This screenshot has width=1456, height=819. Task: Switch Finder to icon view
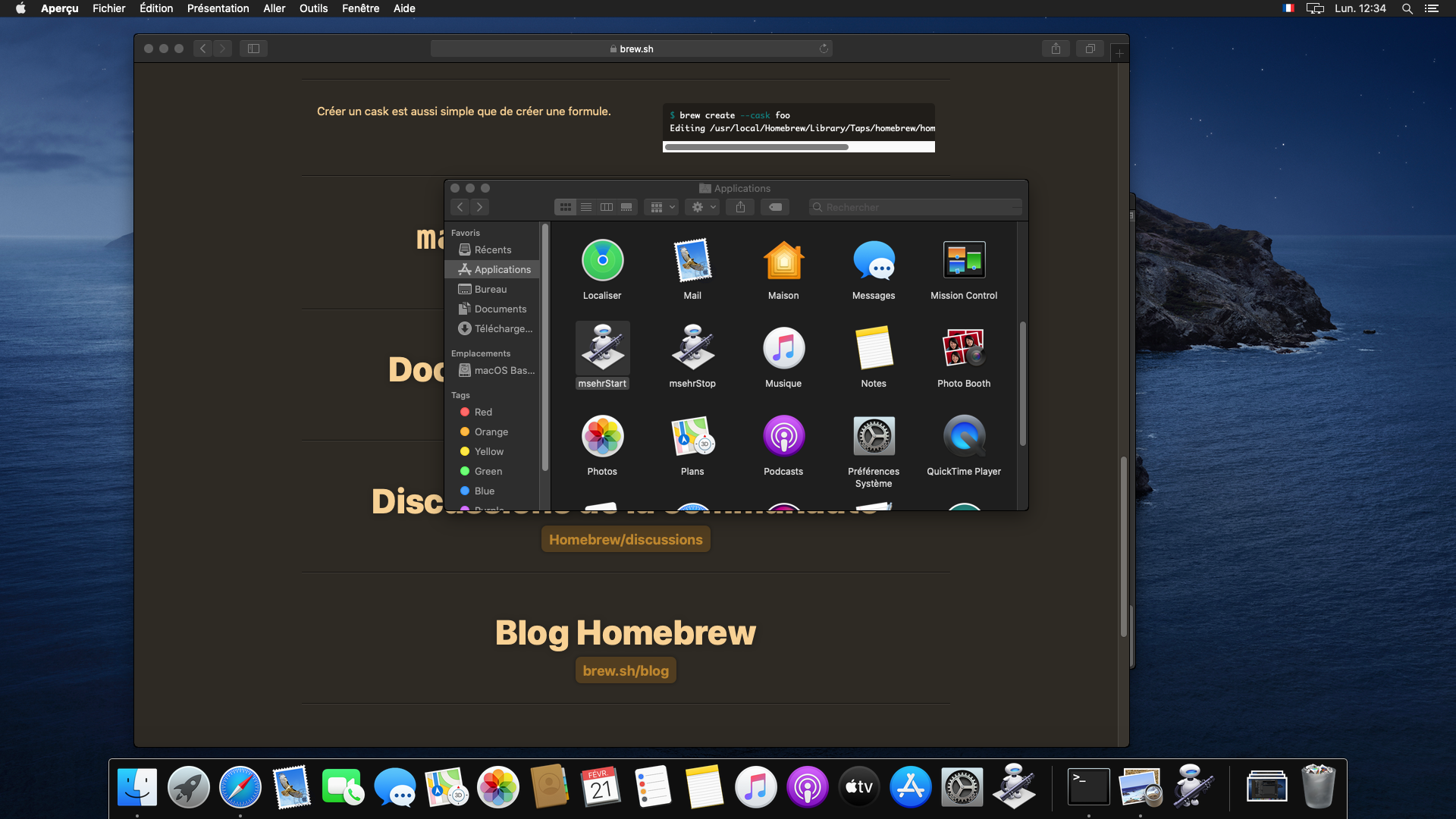coord(566,207)
